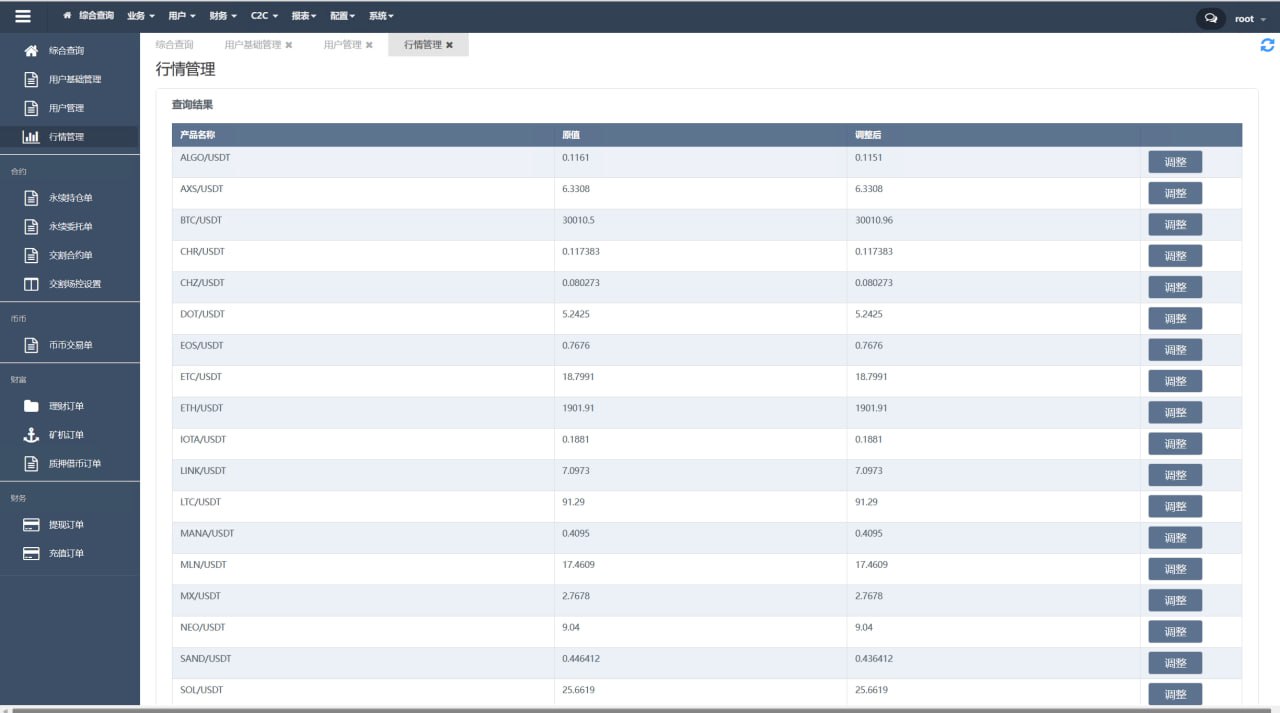1280x713 pixels.
Task: Click the 矿机订单 anchor icon
Action: pos(31,435)
